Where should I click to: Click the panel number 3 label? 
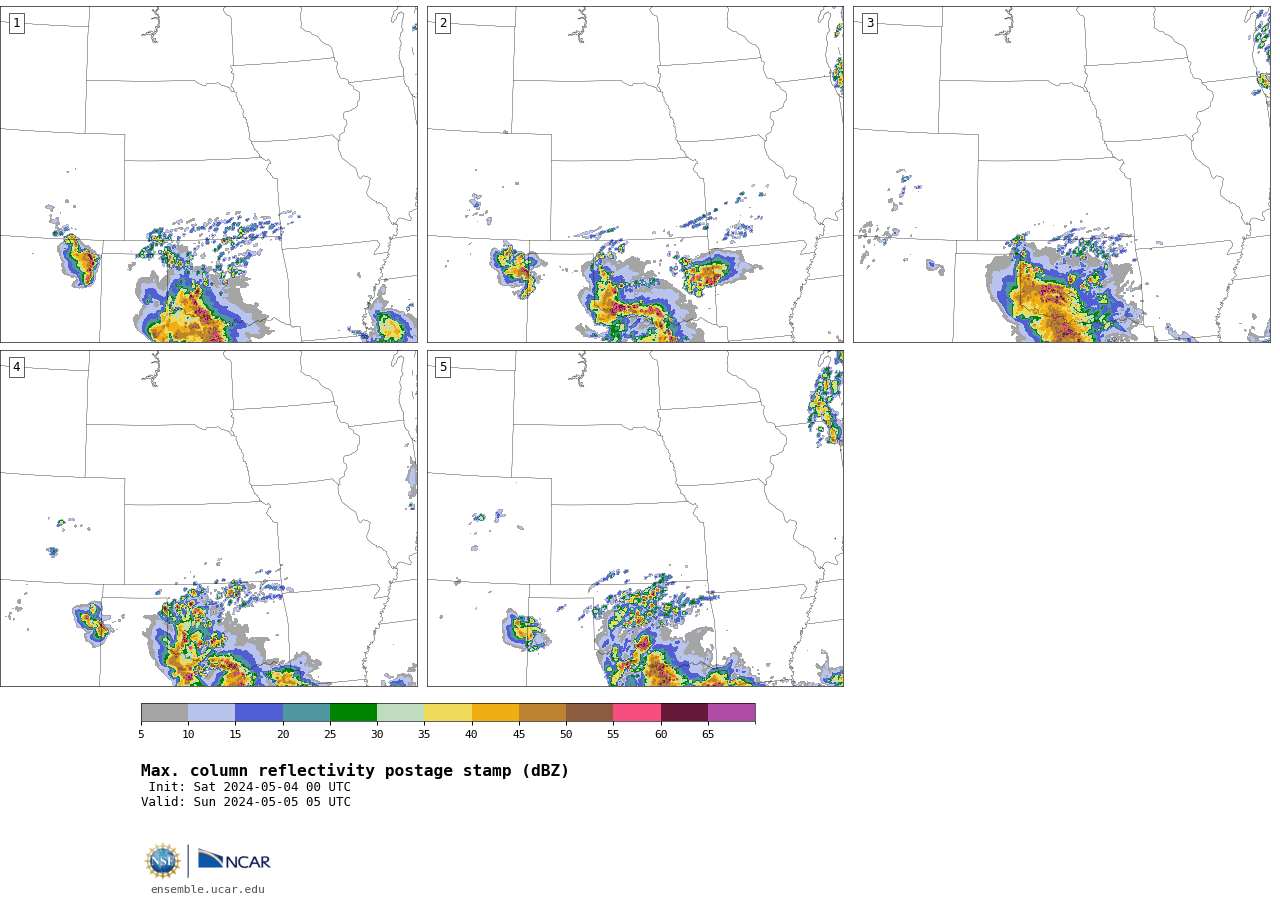[x=869, y=23]
